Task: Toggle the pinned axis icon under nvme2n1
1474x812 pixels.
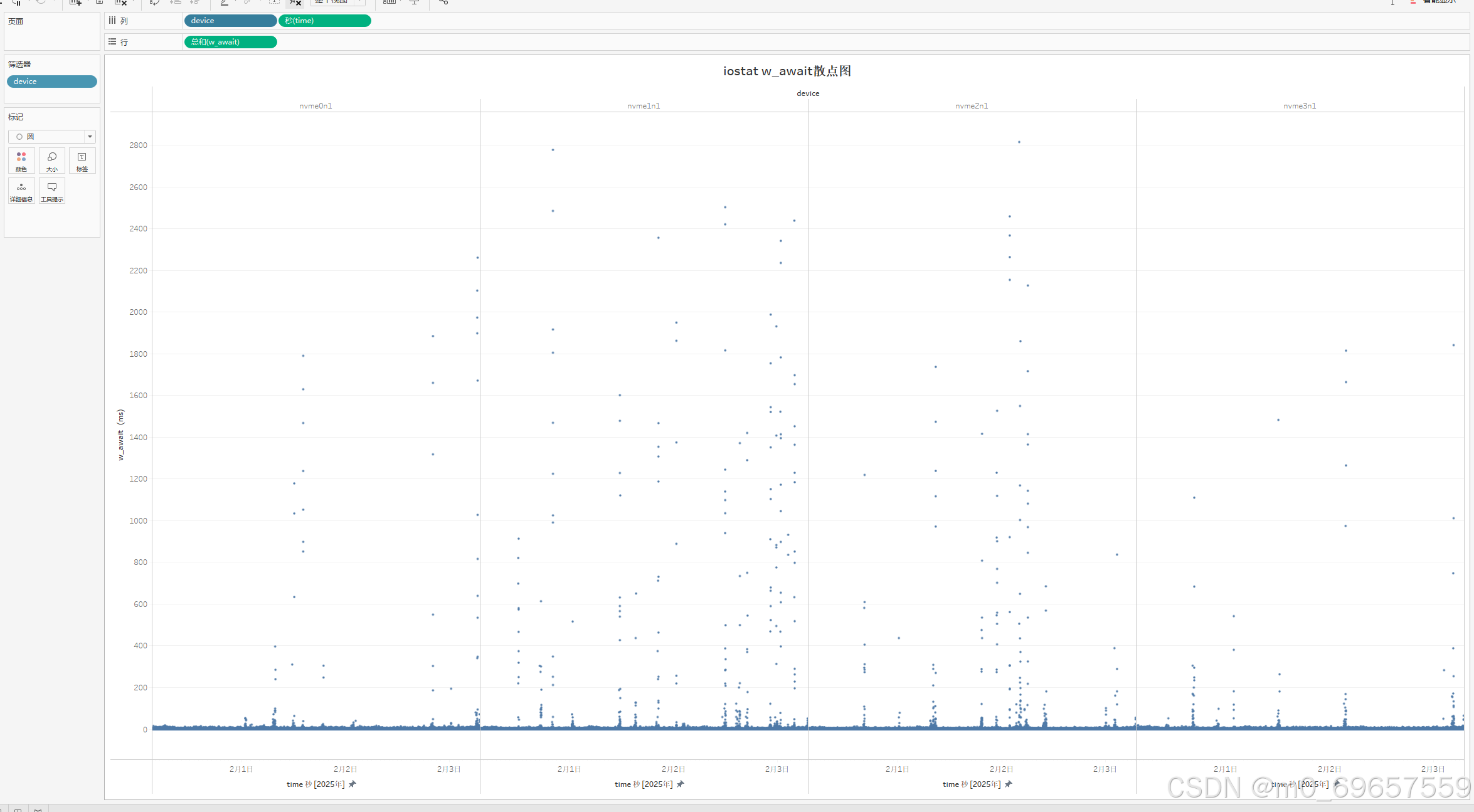Action: [1009, 784]
